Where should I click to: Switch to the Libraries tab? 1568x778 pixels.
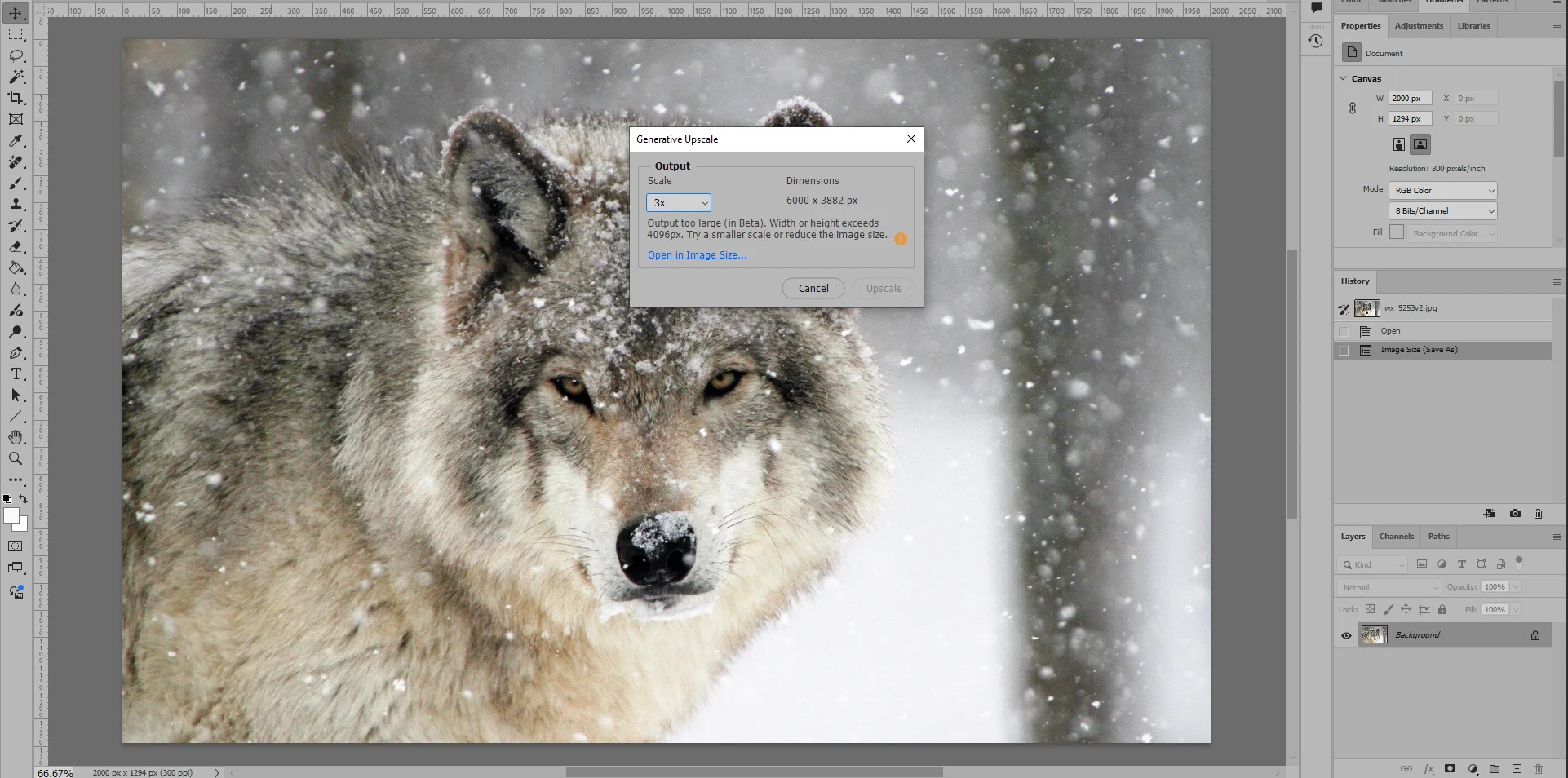point(1473,26)
